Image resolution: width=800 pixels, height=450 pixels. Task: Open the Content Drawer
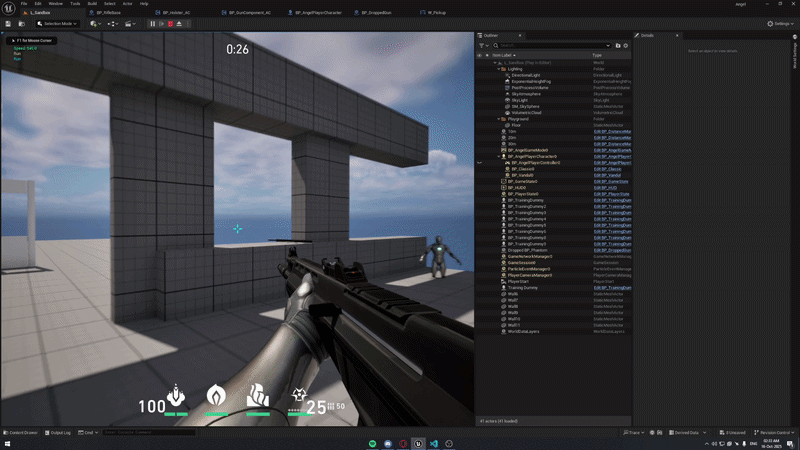coord(22,432)
